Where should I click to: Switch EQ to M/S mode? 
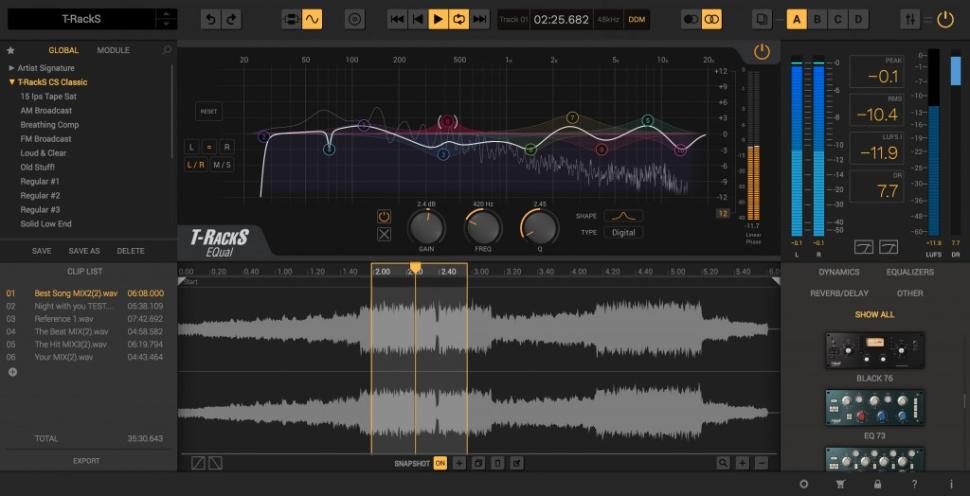click(222, 165)
